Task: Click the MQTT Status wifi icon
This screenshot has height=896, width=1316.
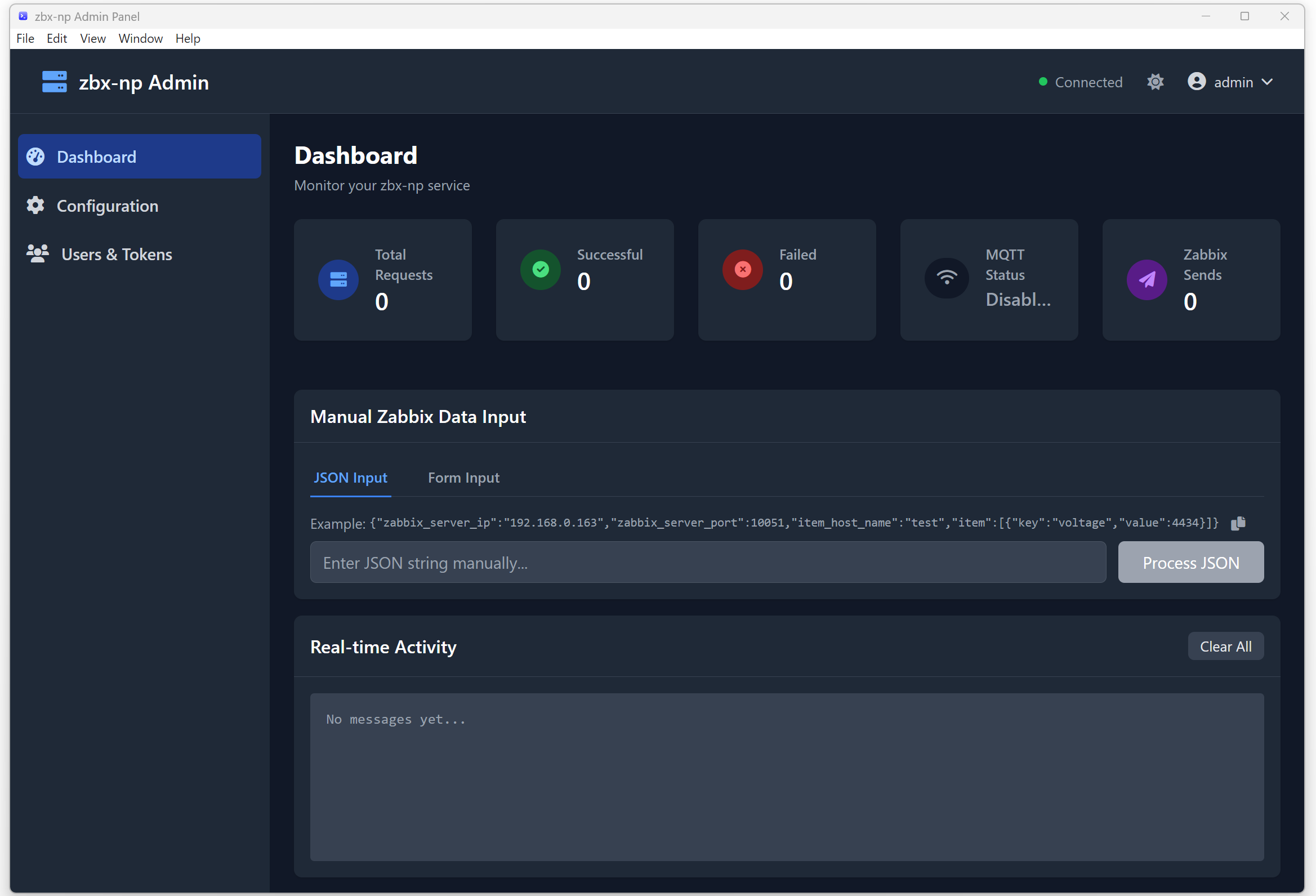Action: coord(946,278)
